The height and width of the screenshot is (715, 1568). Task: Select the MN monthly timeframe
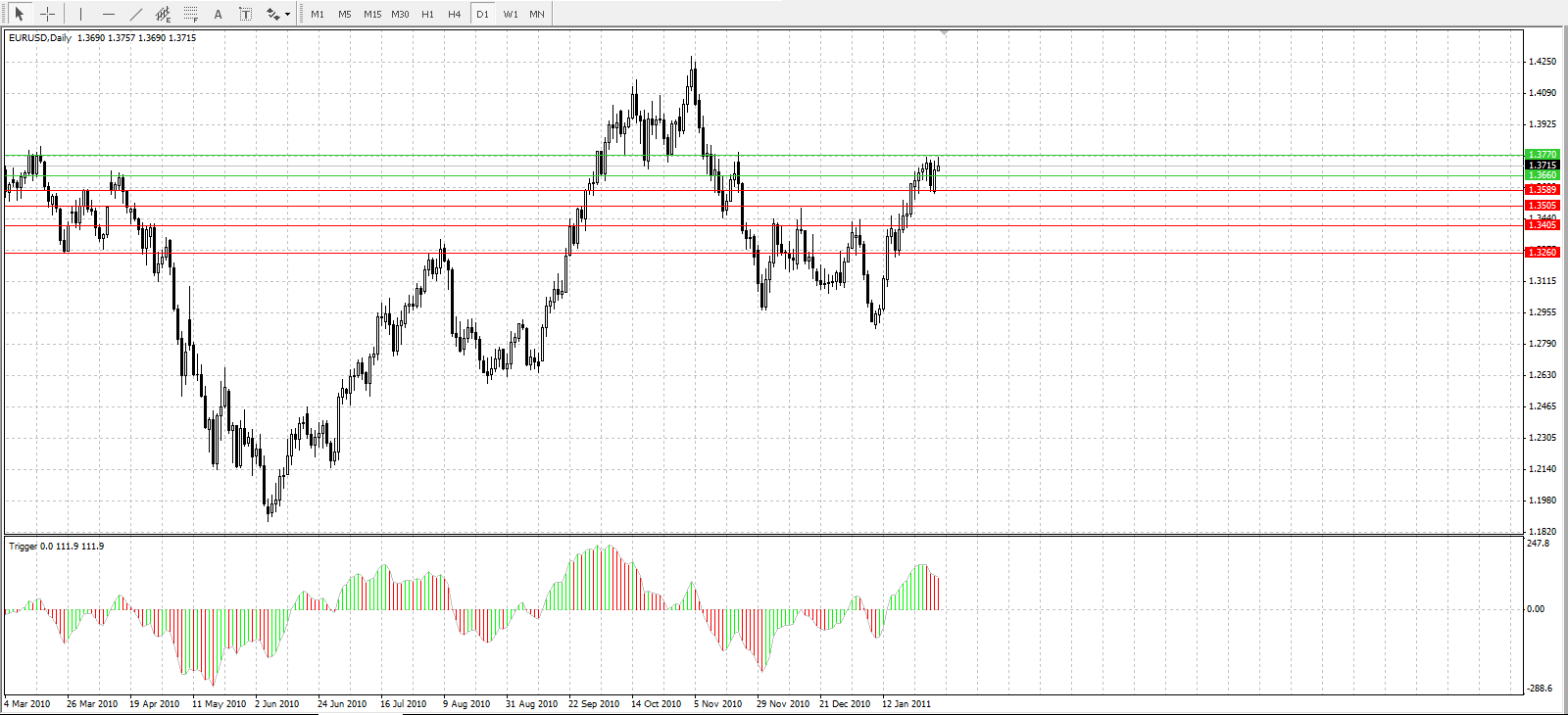[537, 14]
